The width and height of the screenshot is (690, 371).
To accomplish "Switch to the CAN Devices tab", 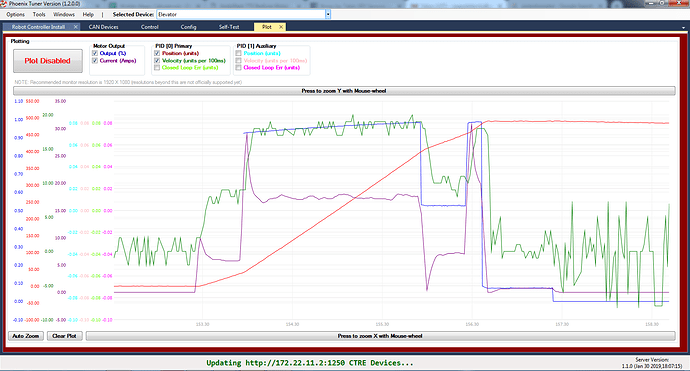I will [103, 27].
